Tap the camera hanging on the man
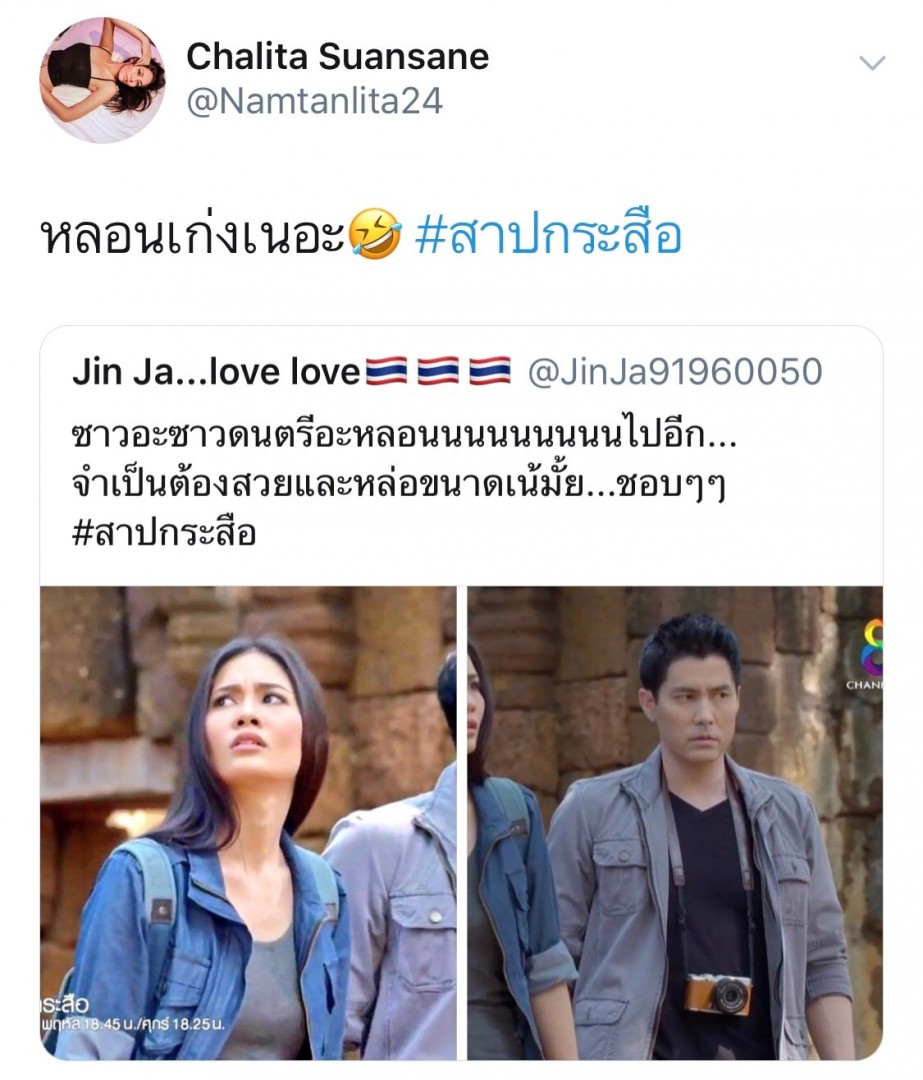 (x=717, y=994)
